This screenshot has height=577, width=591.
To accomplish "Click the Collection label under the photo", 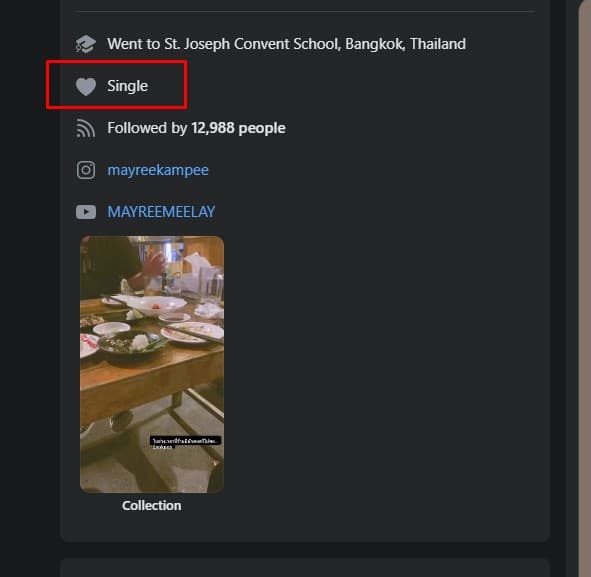I will (152, 505).
